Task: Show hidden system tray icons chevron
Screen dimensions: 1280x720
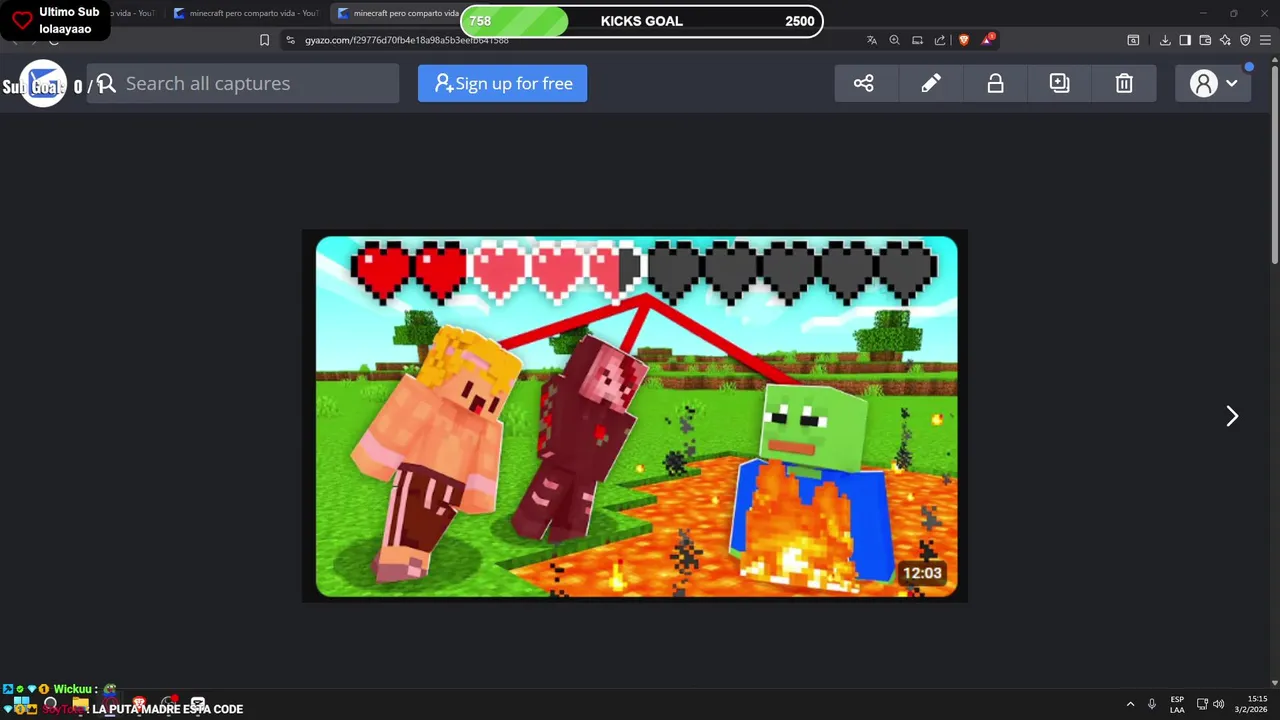Action: [x=1130, y=704]
